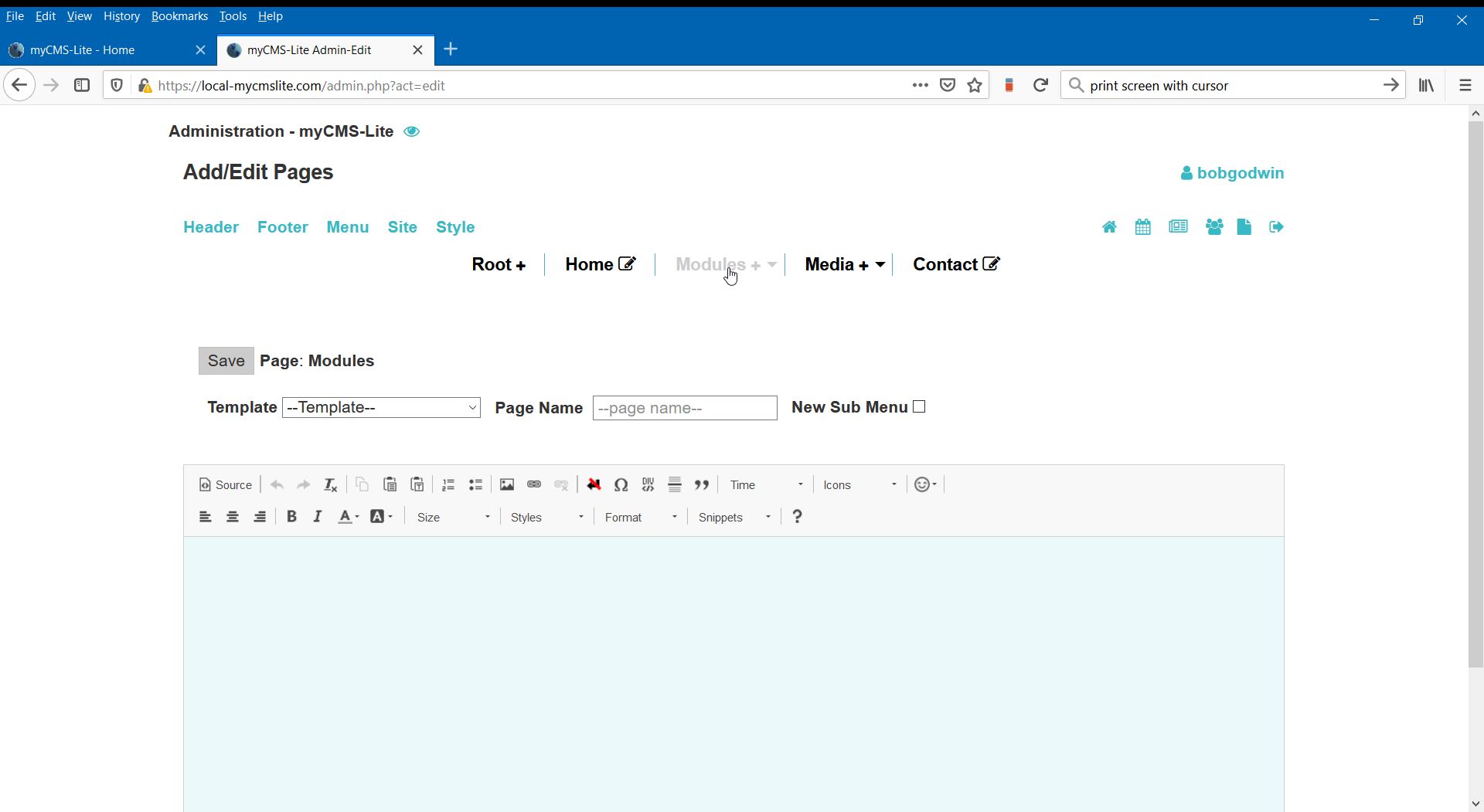The height and width of the screenshot is (812, 1484).
Task: Insert special character with Omega icon
Action: [x=621, y=485]
